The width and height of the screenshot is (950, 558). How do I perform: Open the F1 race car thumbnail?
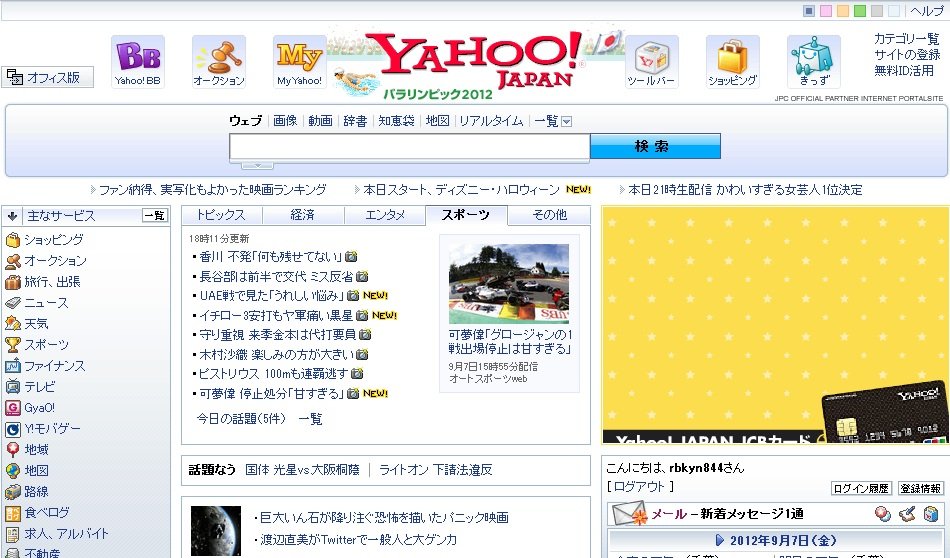click(509, 284)
